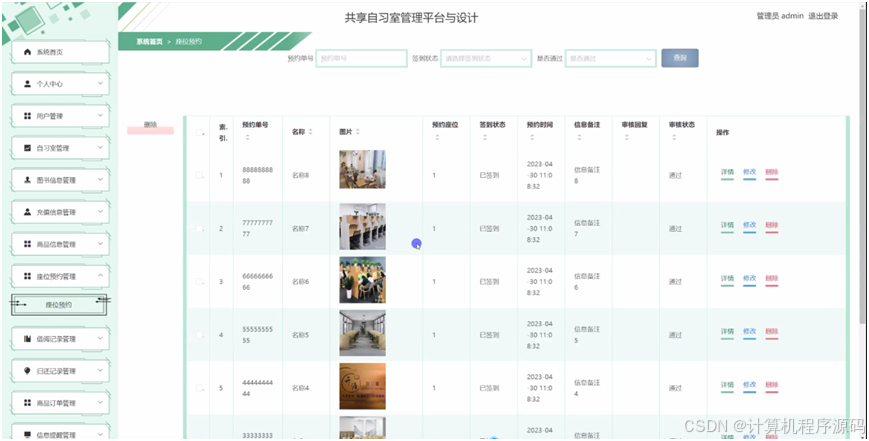Select the 座位预约 submenu item
The height and width of the screenshot is (441, 869).
[x=59, y=305]
